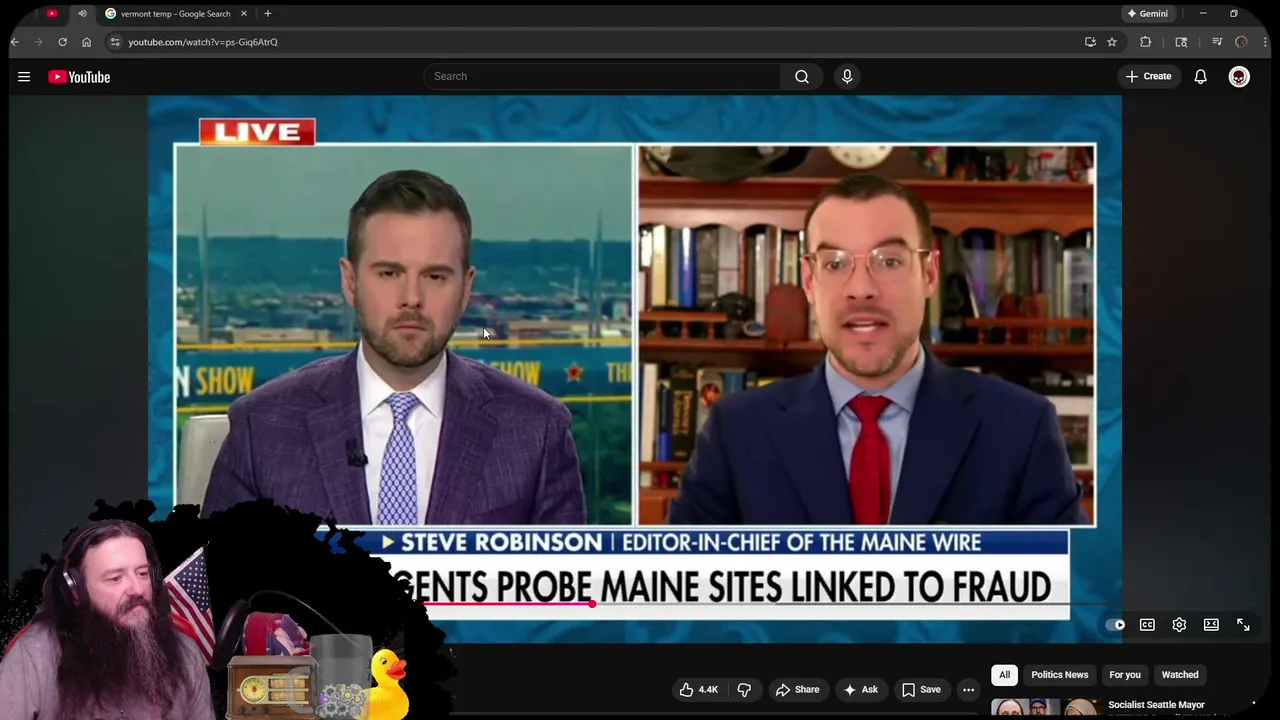Close the vermont temp Google Search tab
Screen dimensions: 1280x720
(243, 14)
